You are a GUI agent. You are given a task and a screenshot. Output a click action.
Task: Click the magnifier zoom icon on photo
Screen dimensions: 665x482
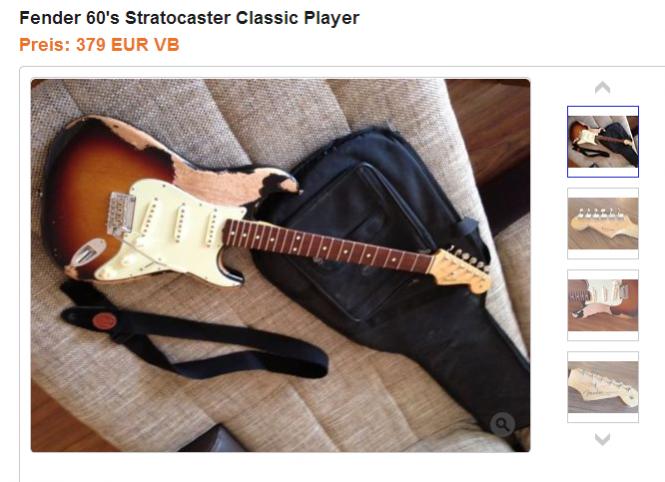point(502,424)
